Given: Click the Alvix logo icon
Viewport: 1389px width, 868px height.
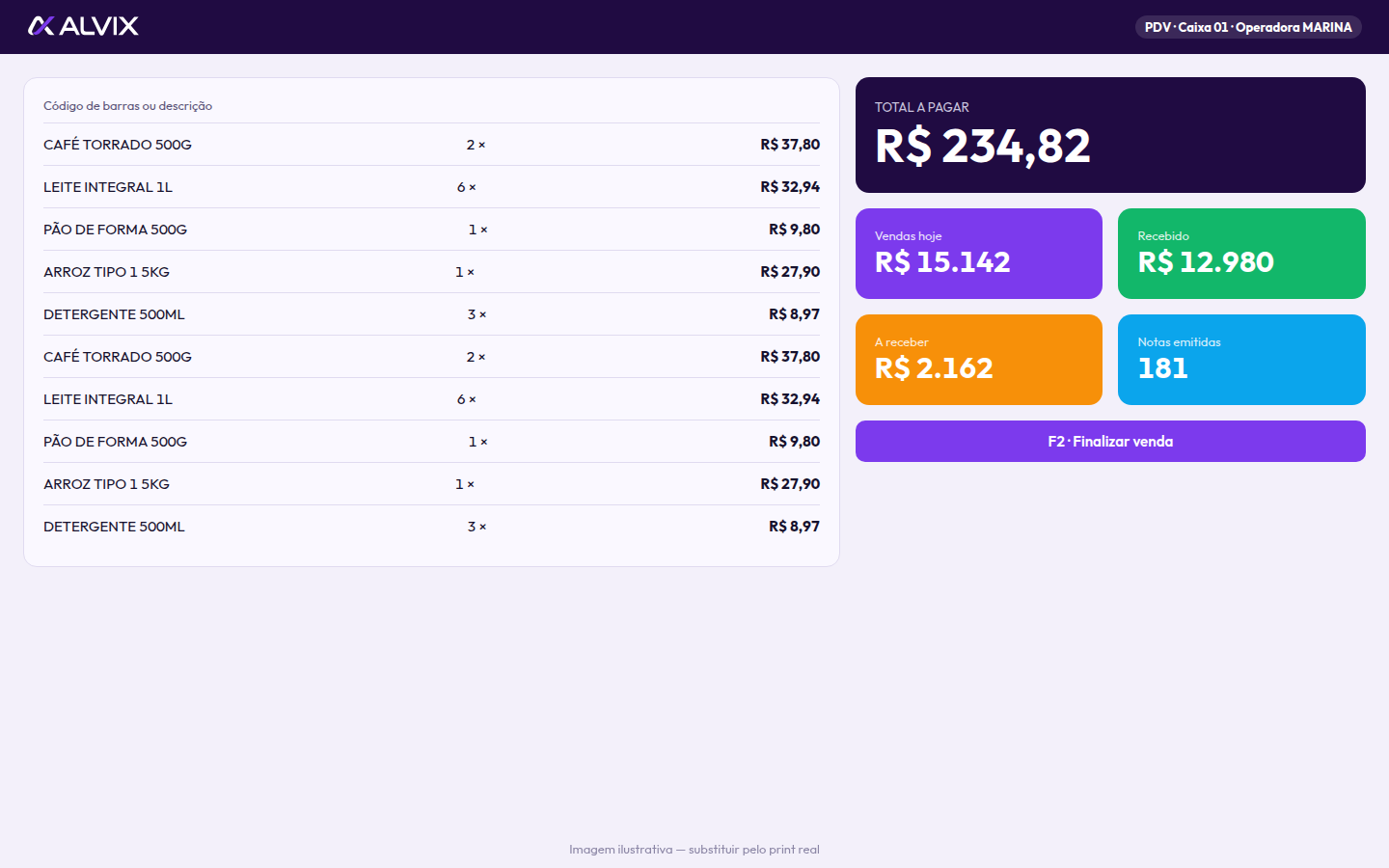Looking at the screenshot, I should [x=41, y=26].
